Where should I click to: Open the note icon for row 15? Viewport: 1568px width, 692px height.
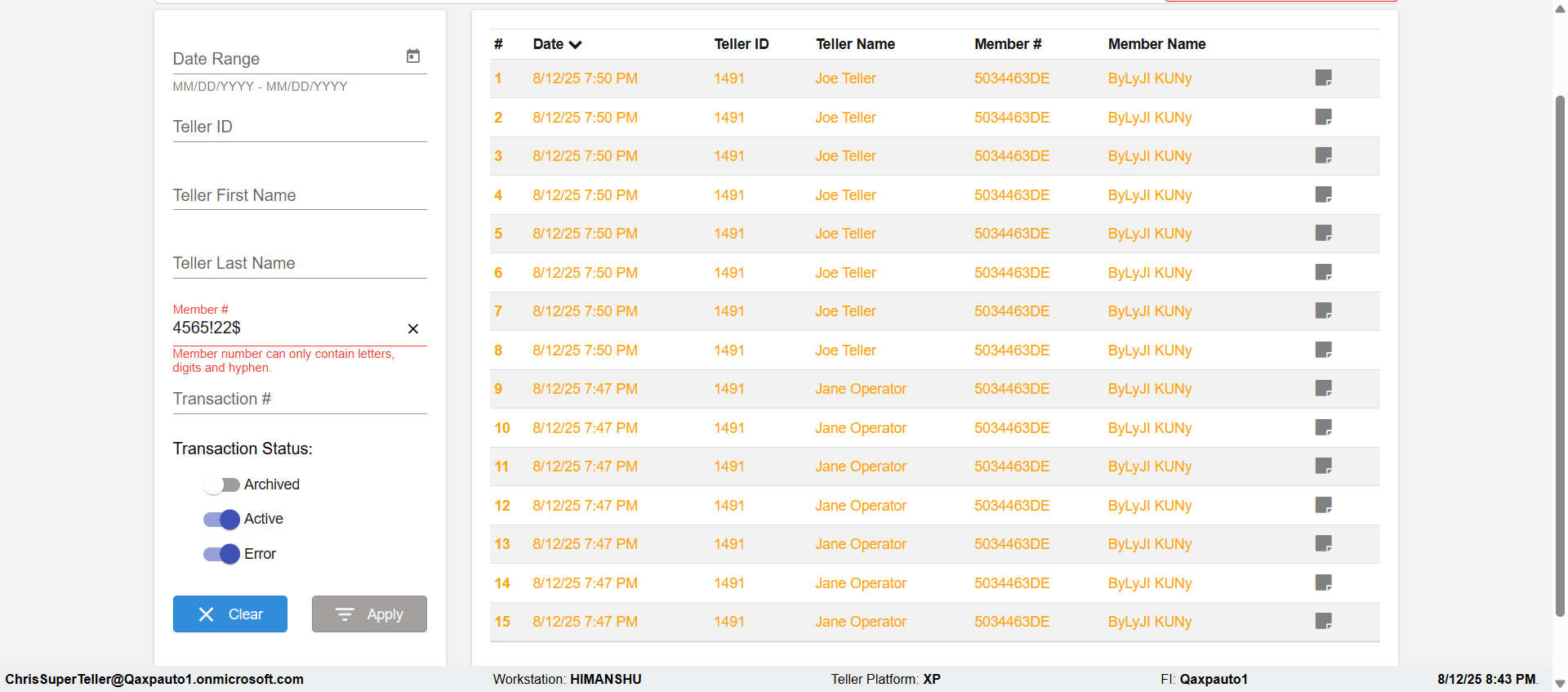(1323, 622)
